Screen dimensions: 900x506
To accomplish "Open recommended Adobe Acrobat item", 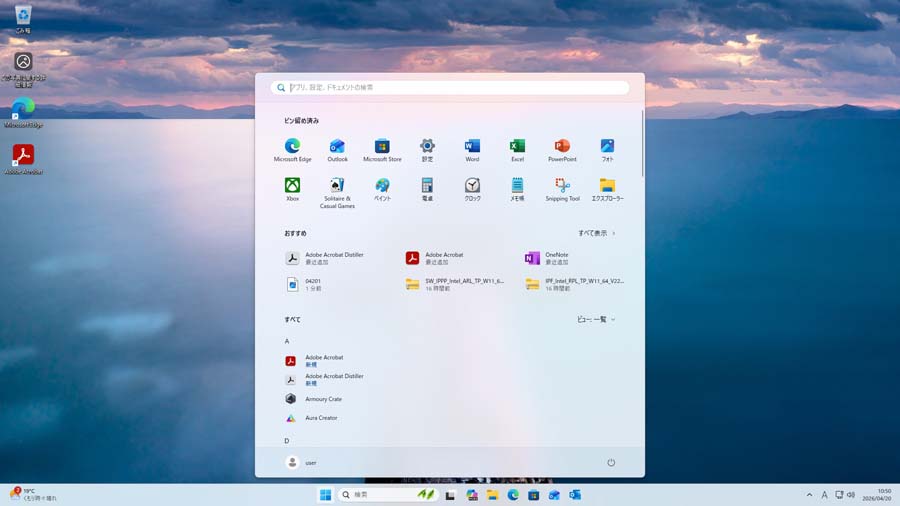I will tap(435, 258).
